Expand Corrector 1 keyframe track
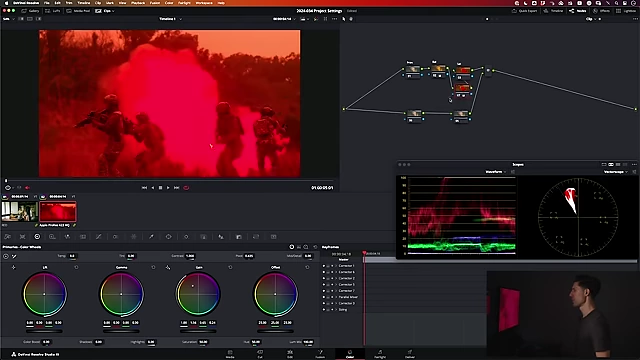Image resolution: width=640 pixels, height=360 pixels. click(x=336, y=266)
